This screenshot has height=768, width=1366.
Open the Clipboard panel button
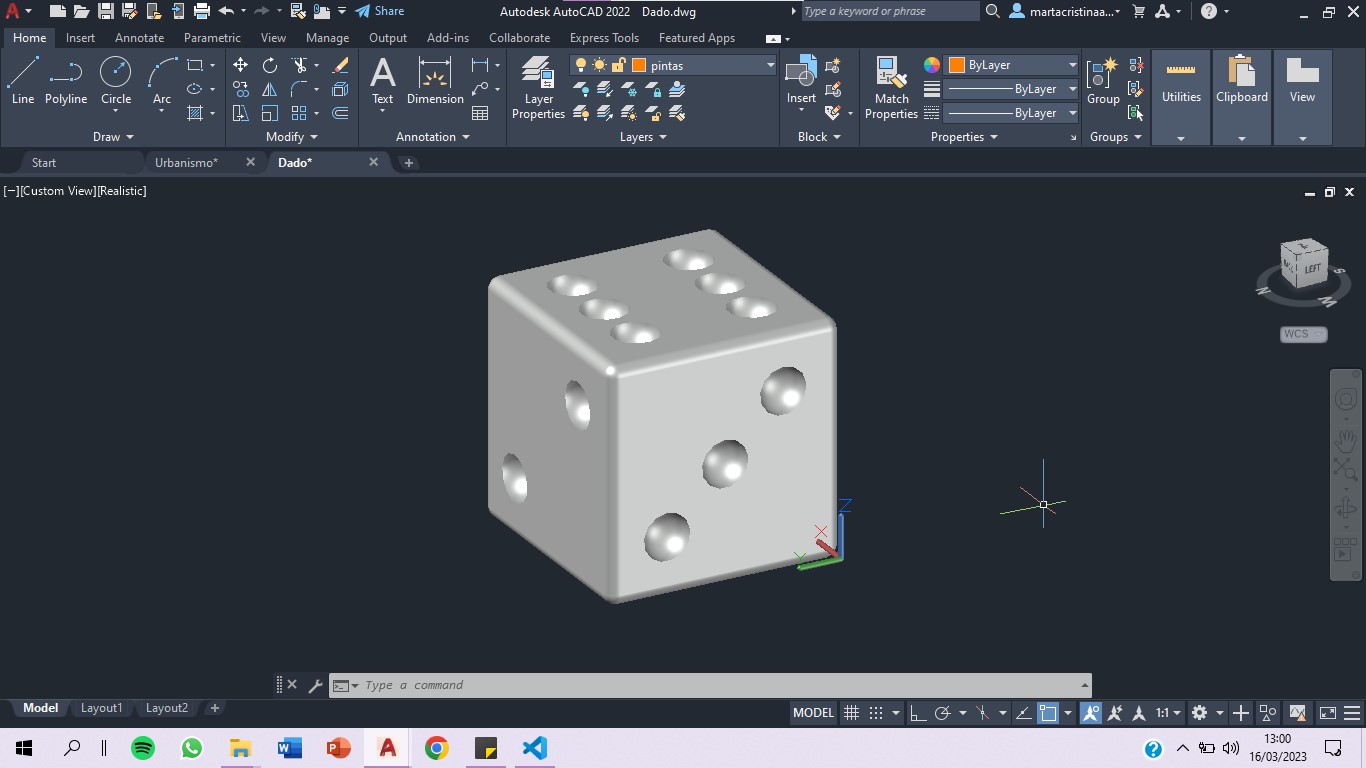[1242, 97]
